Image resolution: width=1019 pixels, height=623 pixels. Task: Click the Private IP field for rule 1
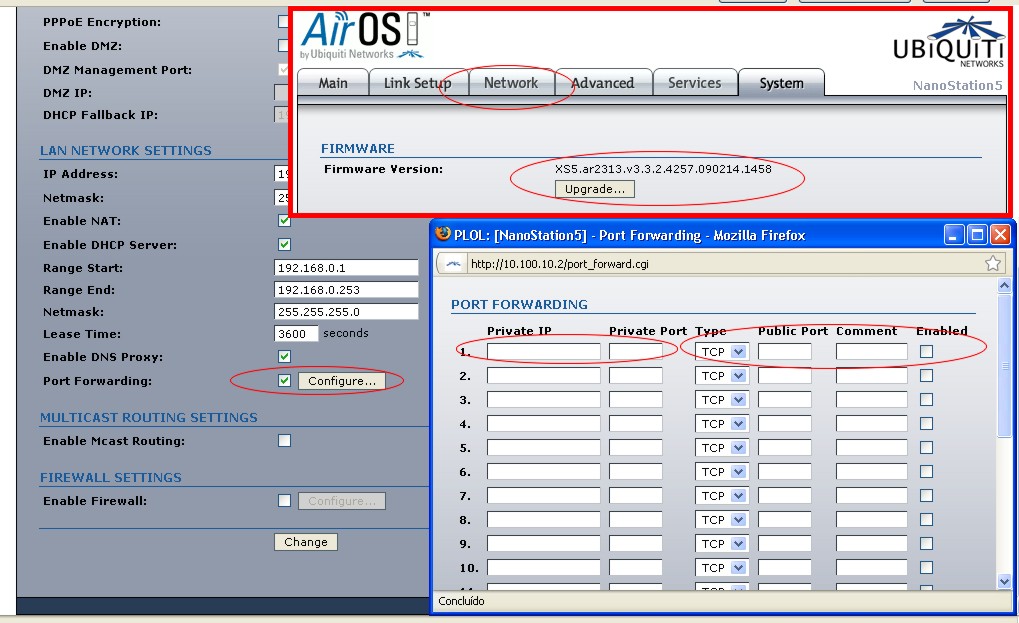[543, 351]
